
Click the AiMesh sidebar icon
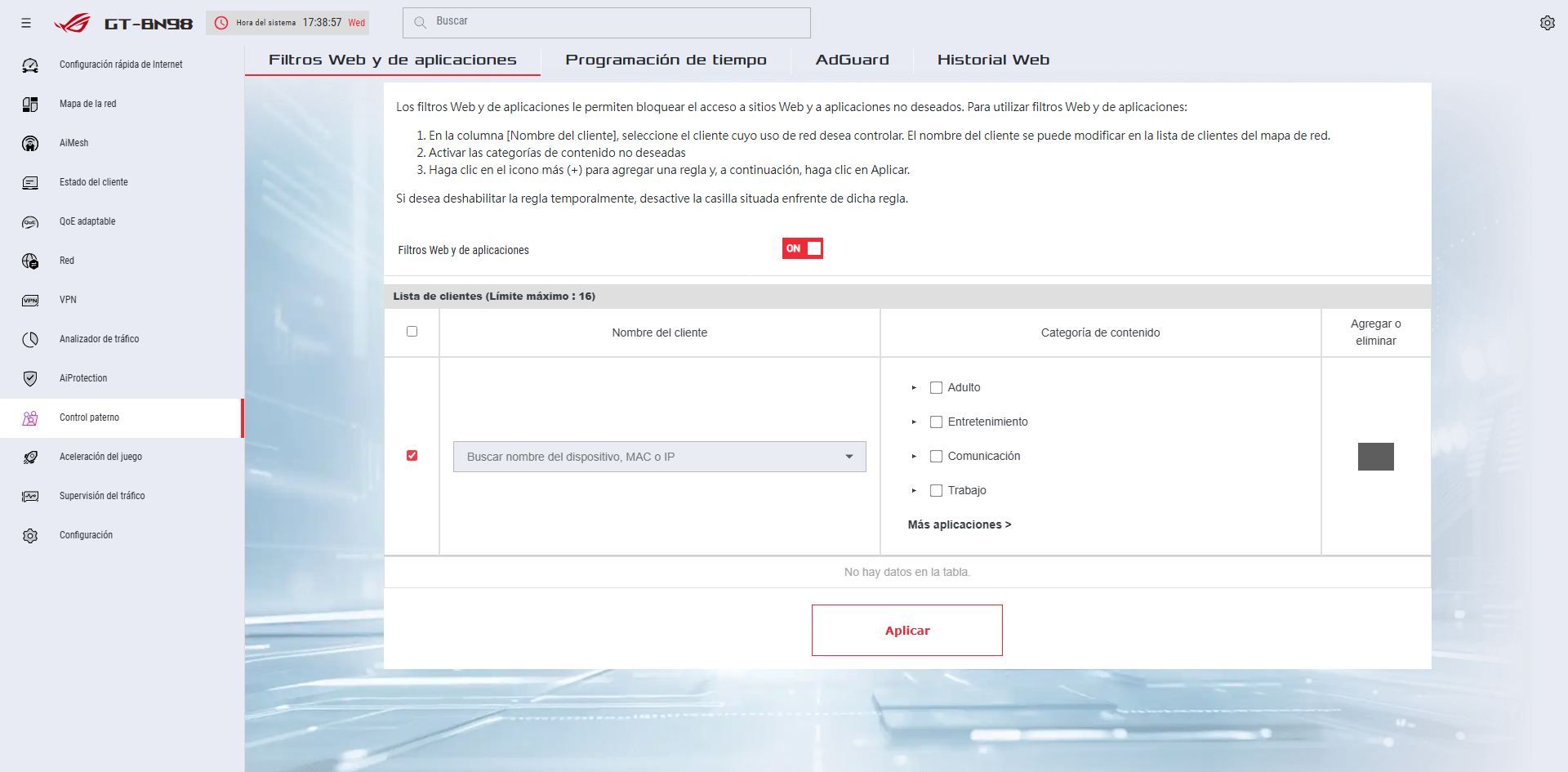coord(30,143)
